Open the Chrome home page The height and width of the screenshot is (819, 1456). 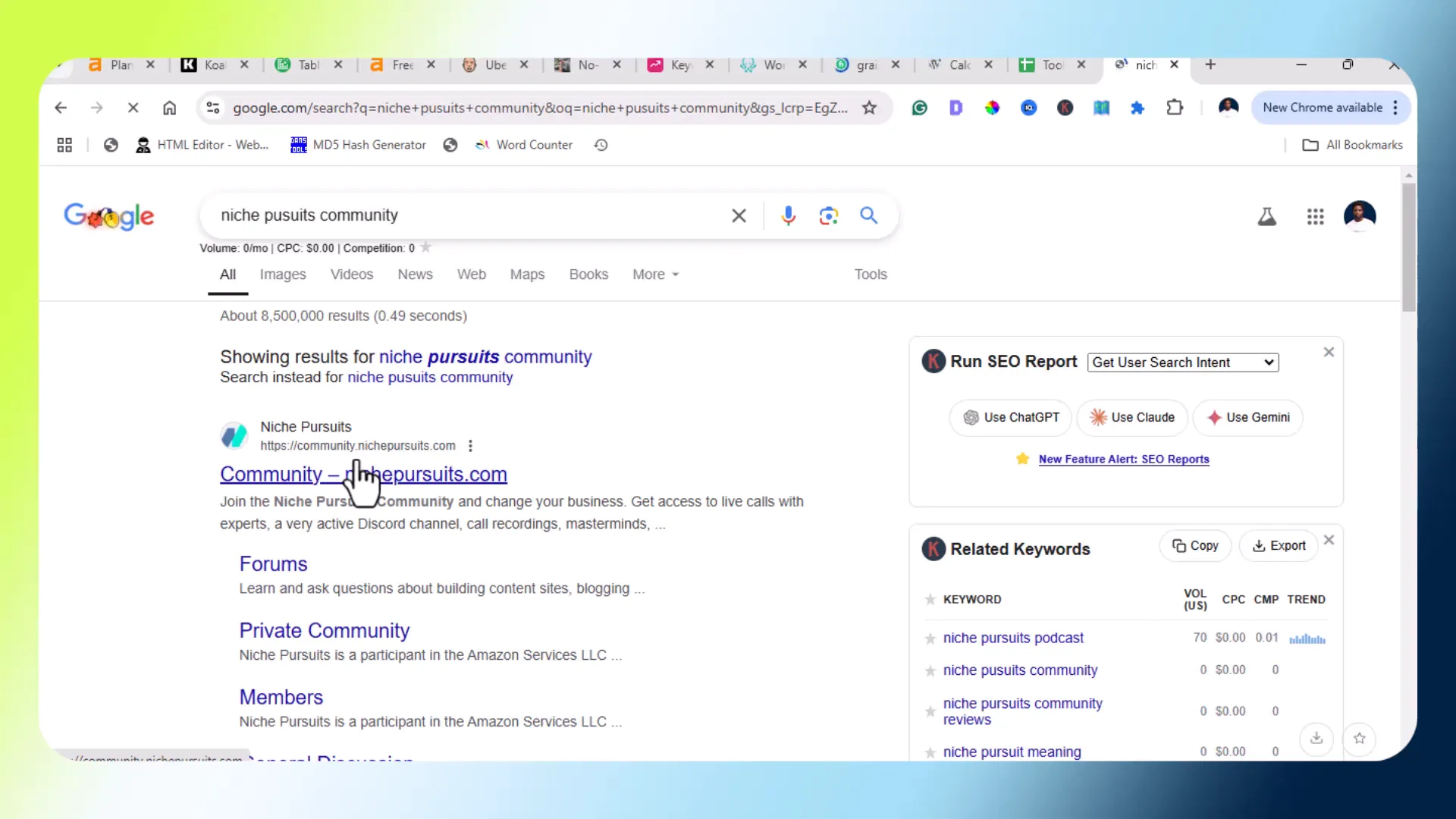[169, 108]
